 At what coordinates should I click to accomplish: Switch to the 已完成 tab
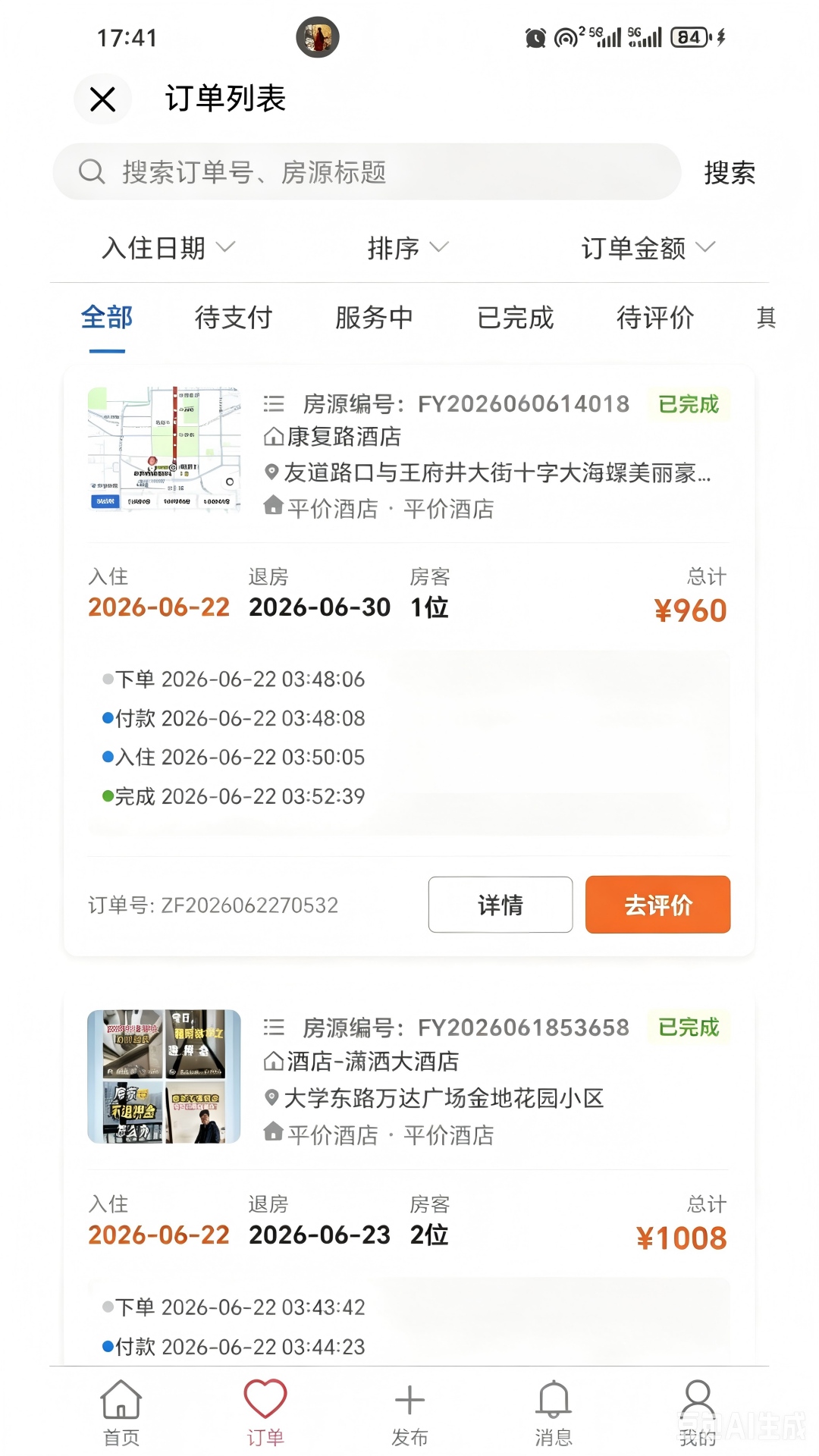(x=516, y=318)
